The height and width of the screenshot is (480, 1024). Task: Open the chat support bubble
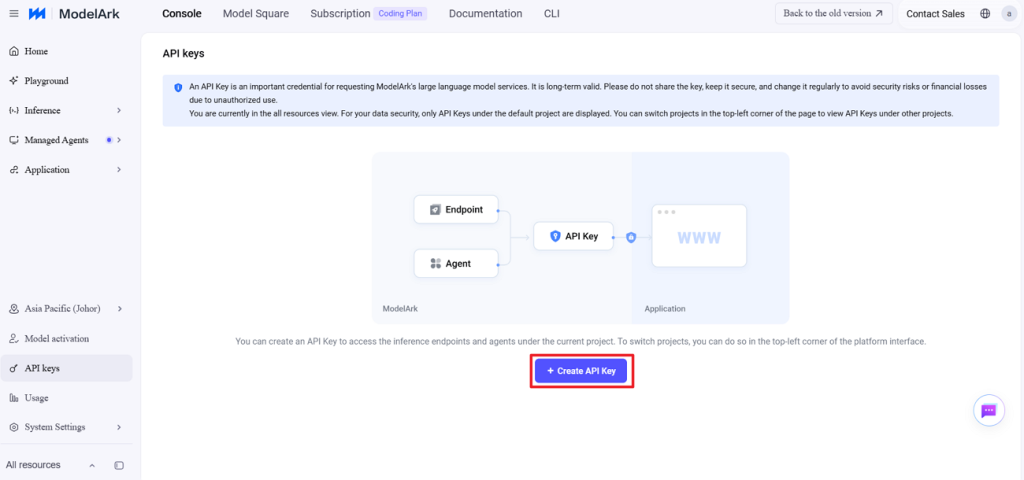989,411
